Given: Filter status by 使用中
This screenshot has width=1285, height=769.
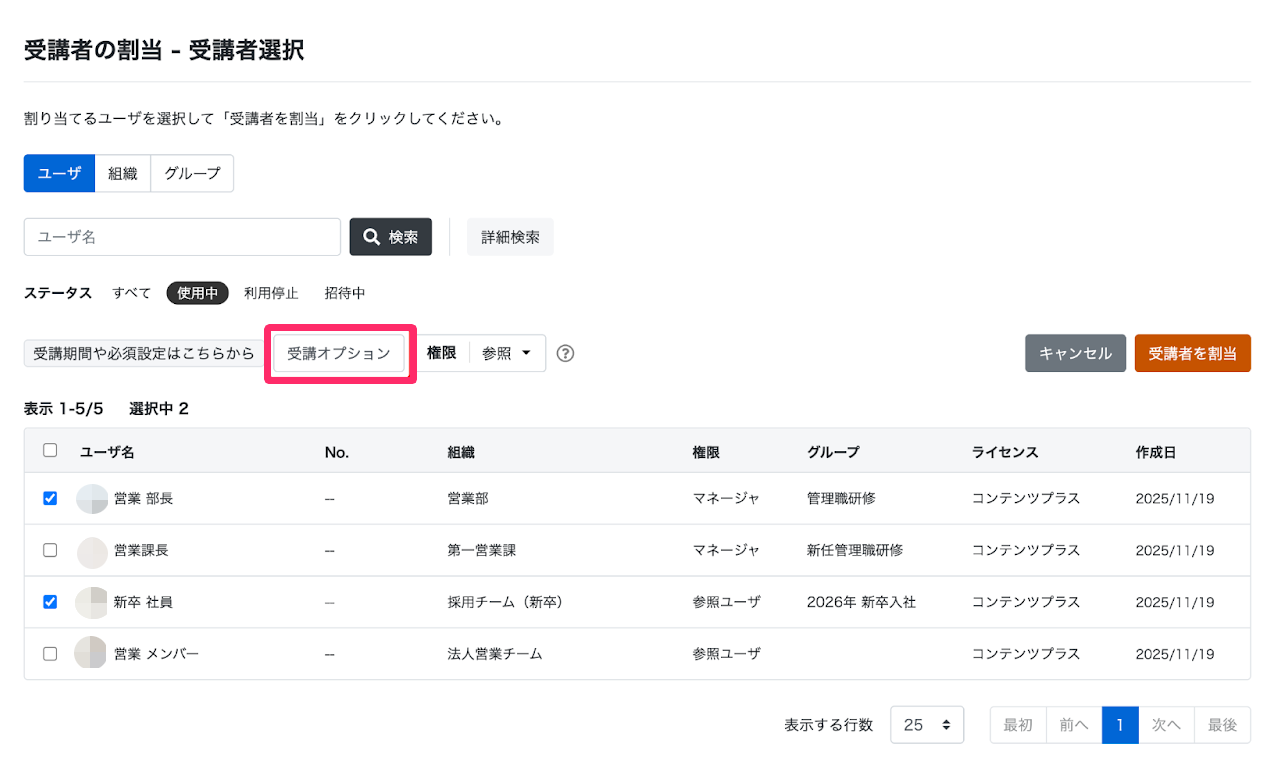Looking at the screenshot, I should coord(198,293).
